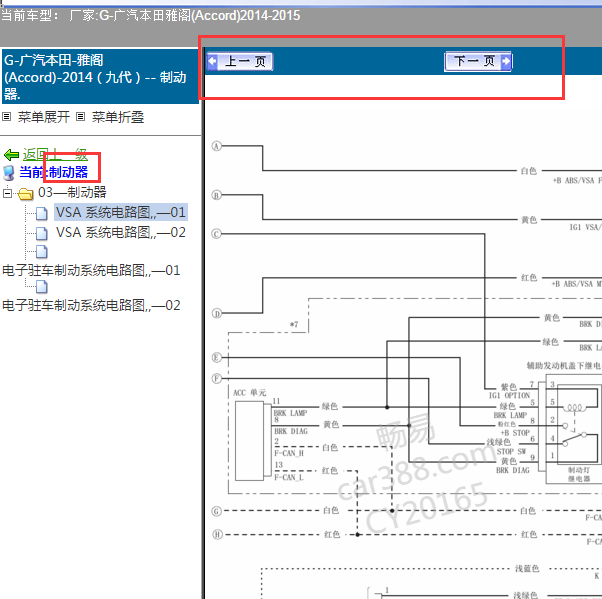This screenshot has width=602, height=599.
Task: Open 电子驻车制动系统电路图,,—01 entry
Action: point(91,270)
